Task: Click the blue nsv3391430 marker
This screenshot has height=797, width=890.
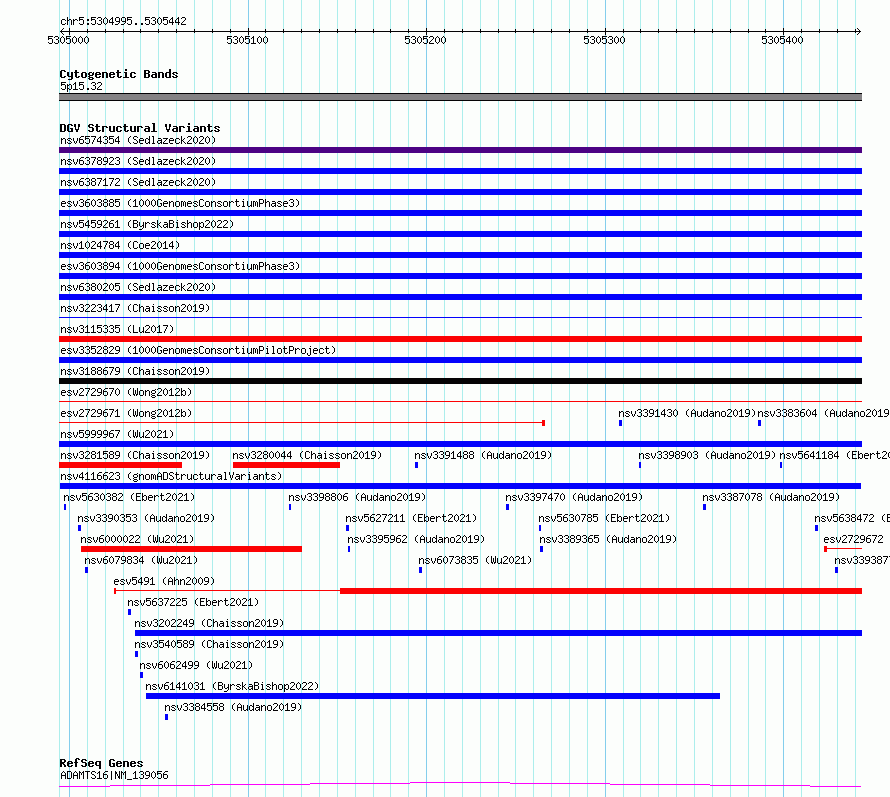Action: [620, 423]
